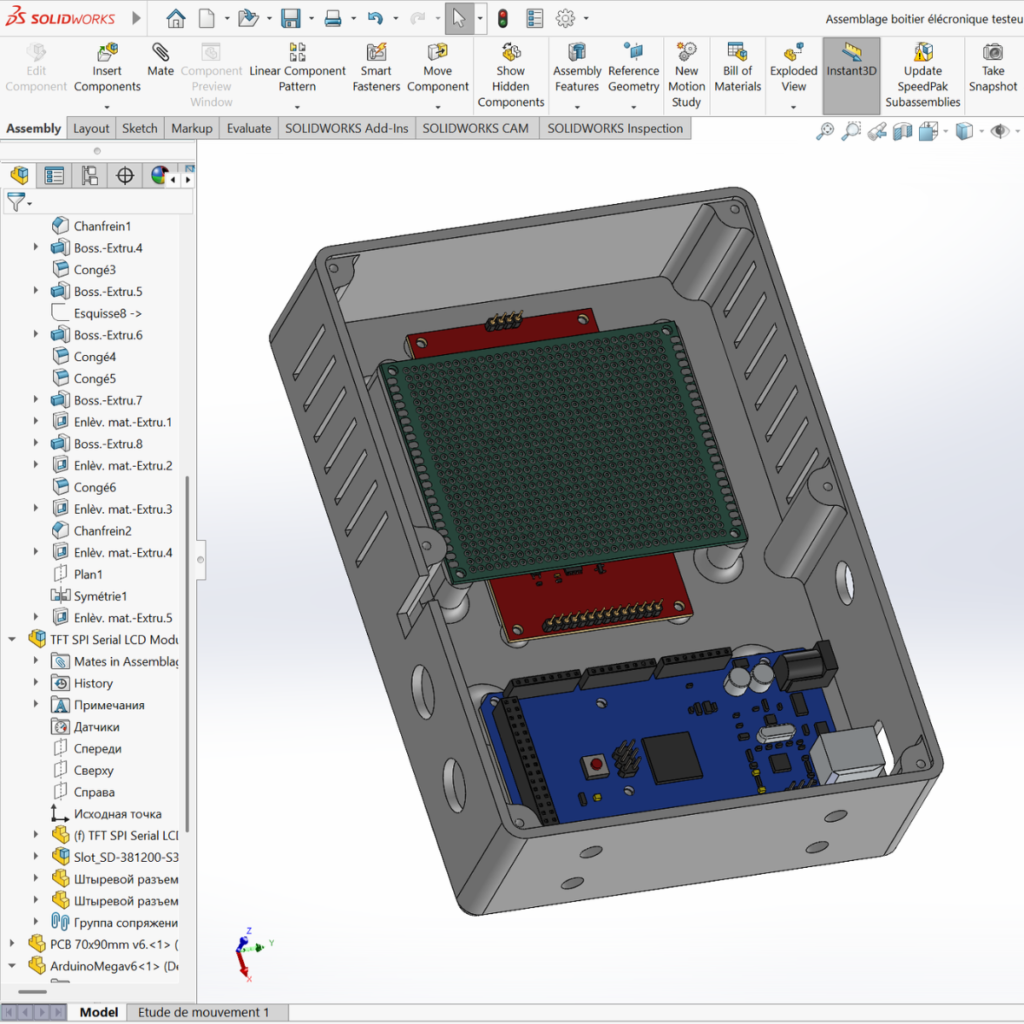Click the Zoom to Area magnifier icon
This screenshot has width=1024, height=1024.
[x=851, y=131]
